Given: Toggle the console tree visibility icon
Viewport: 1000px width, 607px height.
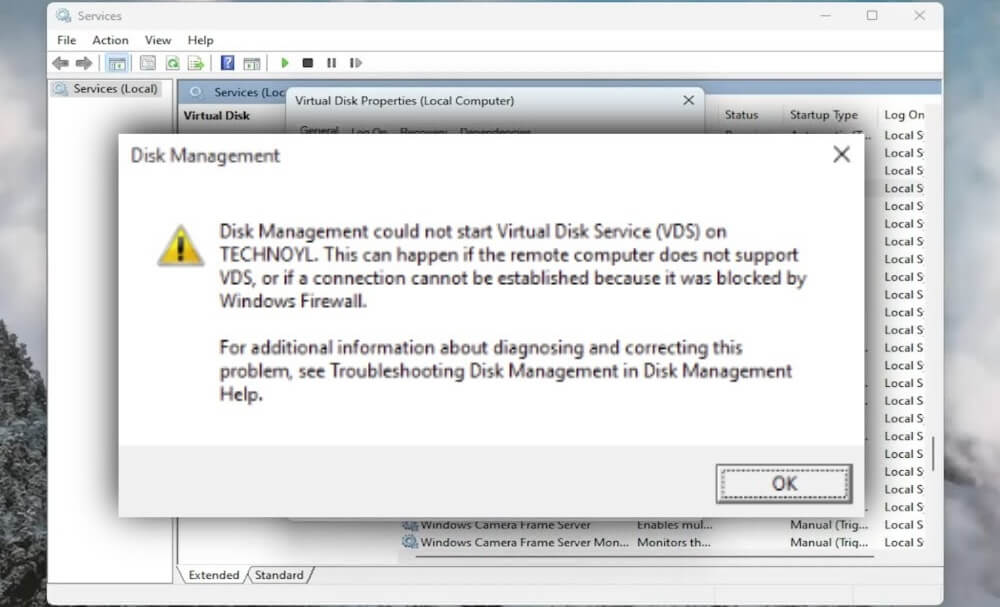Looking at the screenshot, I should coord(117,62).
